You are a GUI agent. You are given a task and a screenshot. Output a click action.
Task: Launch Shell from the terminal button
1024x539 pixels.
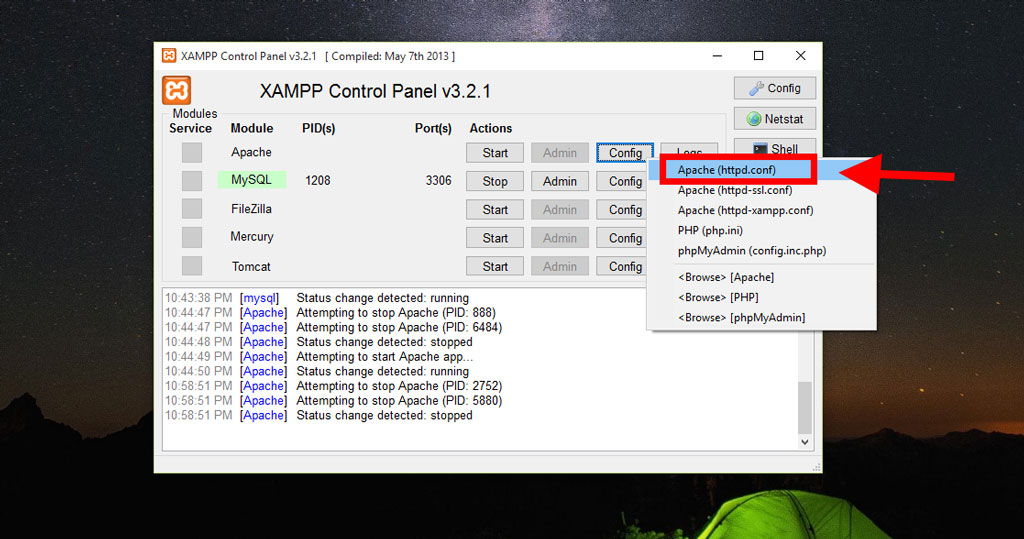point(775,148)
